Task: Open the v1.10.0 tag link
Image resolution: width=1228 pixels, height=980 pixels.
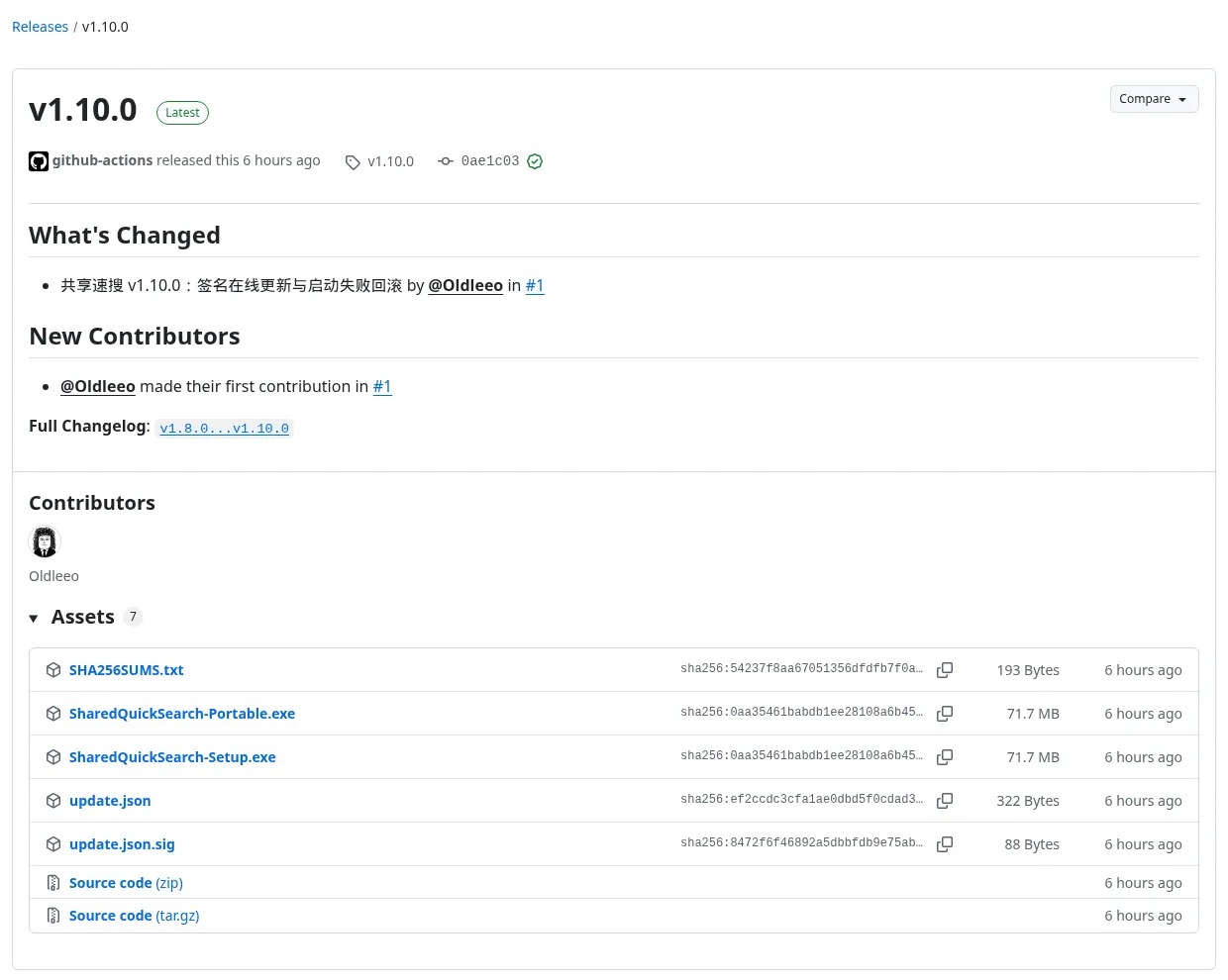Action: point(390,161)
